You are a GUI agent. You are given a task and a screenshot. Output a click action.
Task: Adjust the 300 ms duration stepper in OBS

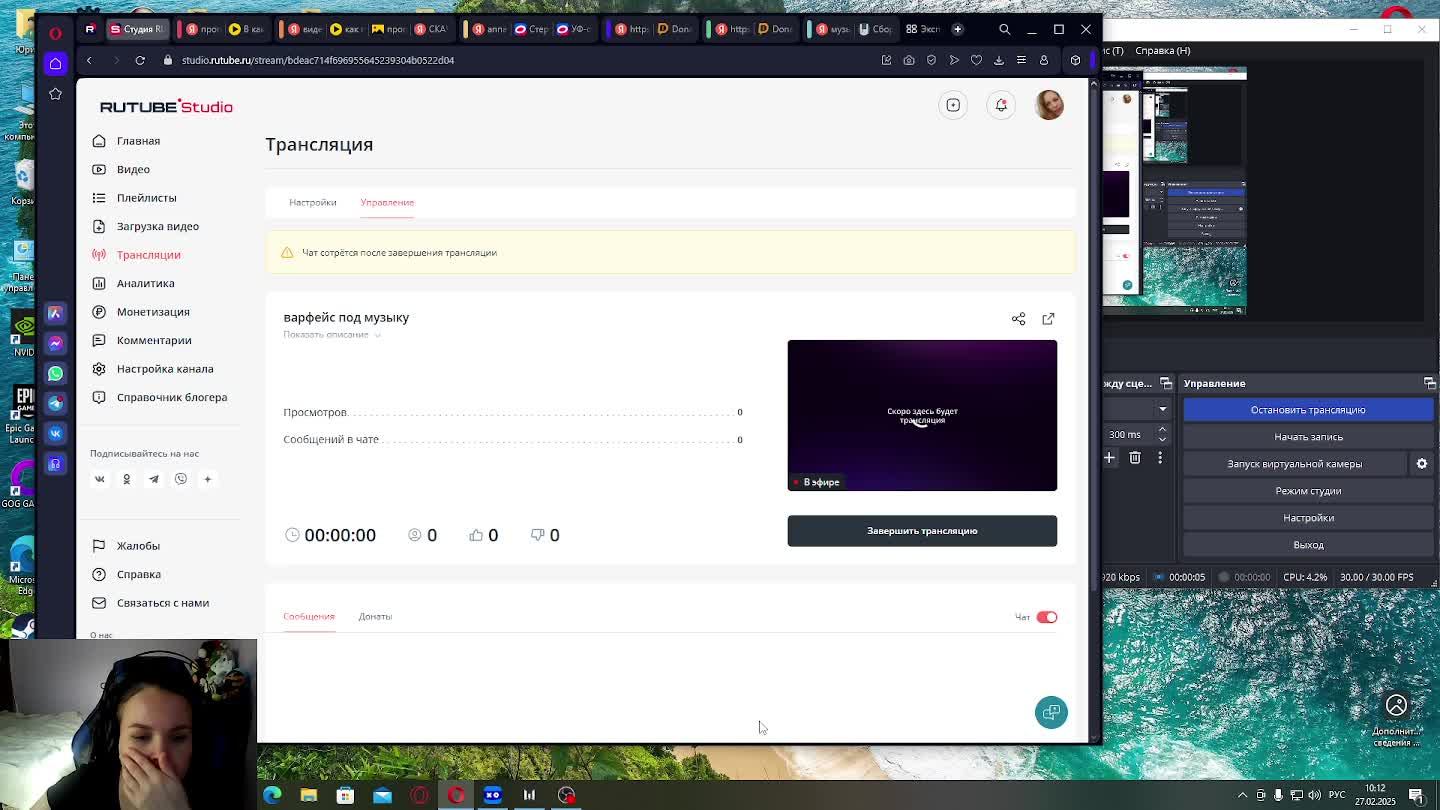pos(1162,434)
